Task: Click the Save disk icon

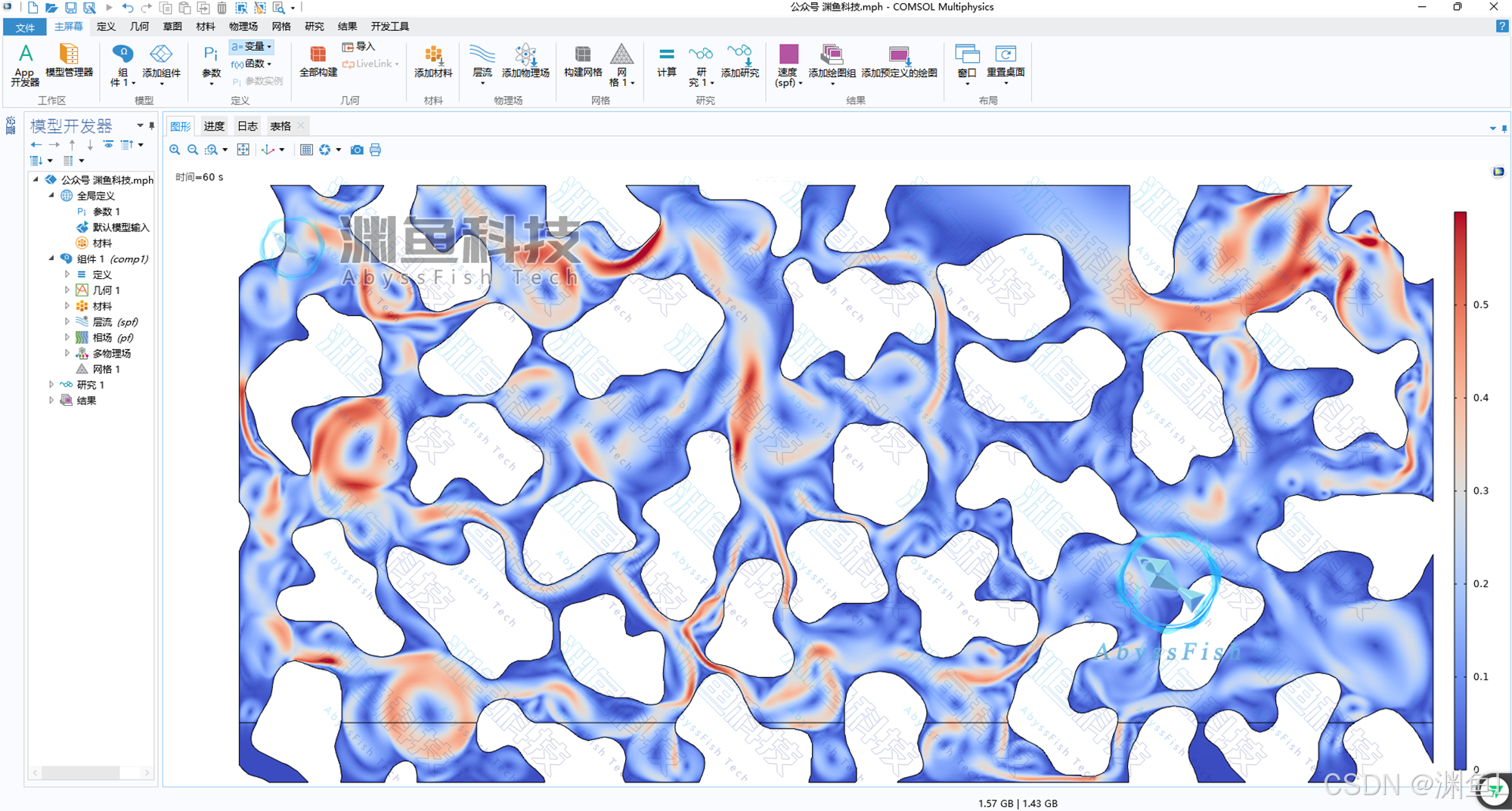Action: [70, 8]
